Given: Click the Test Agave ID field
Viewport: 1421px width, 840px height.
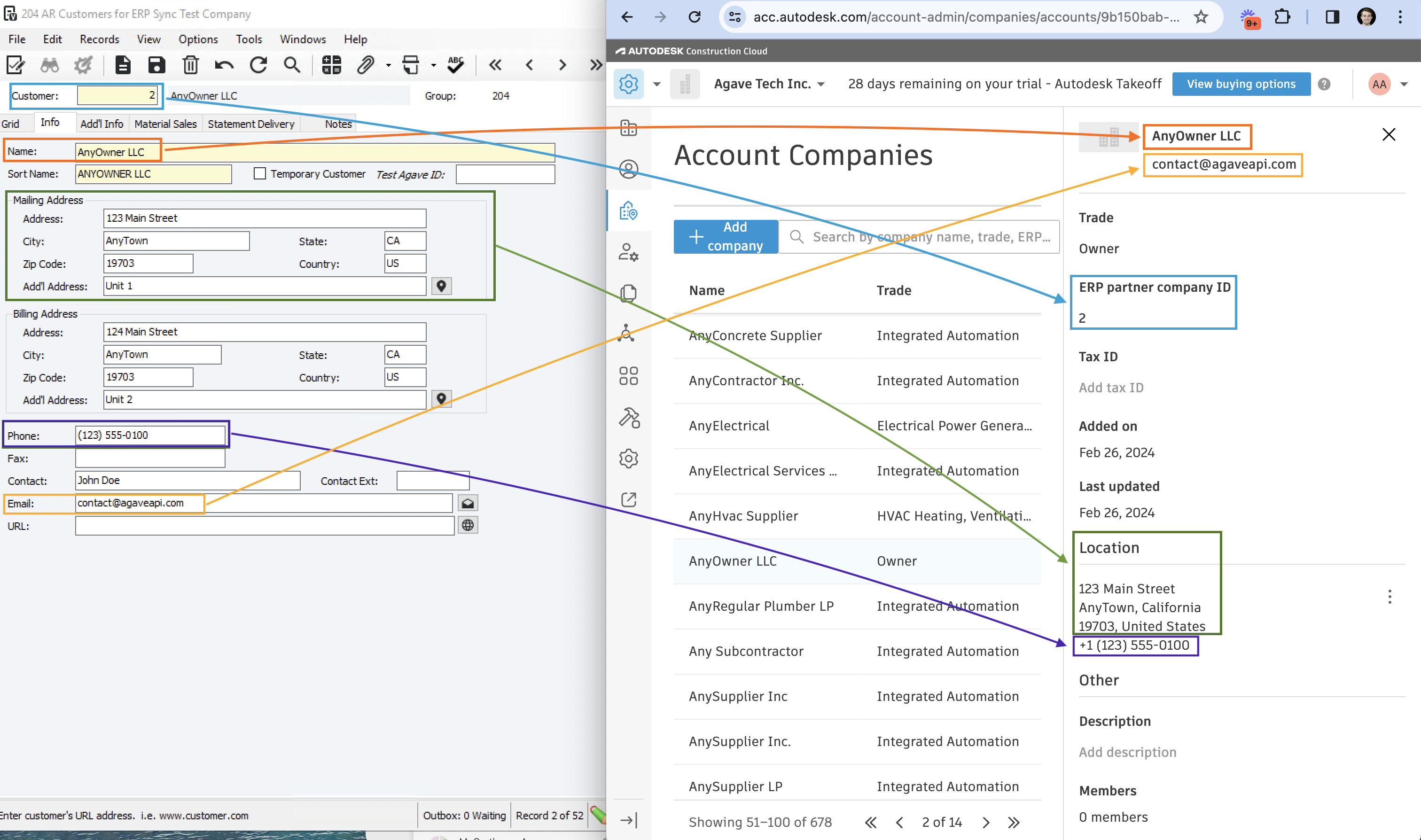Looking at the screenshot, I should pos(505,174).
